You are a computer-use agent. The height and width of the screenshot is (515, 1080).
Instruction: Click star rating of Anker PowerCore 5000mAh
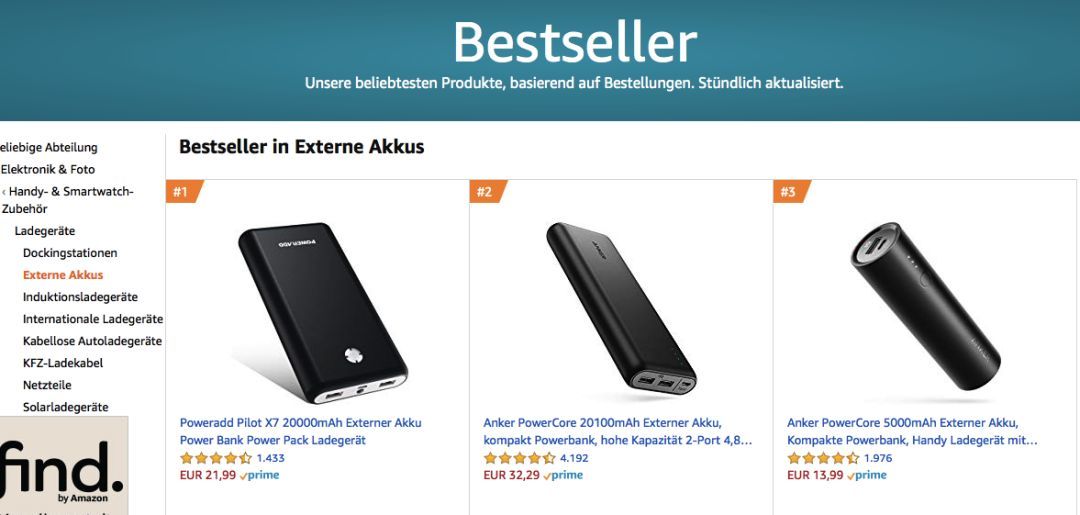[823, 458]
